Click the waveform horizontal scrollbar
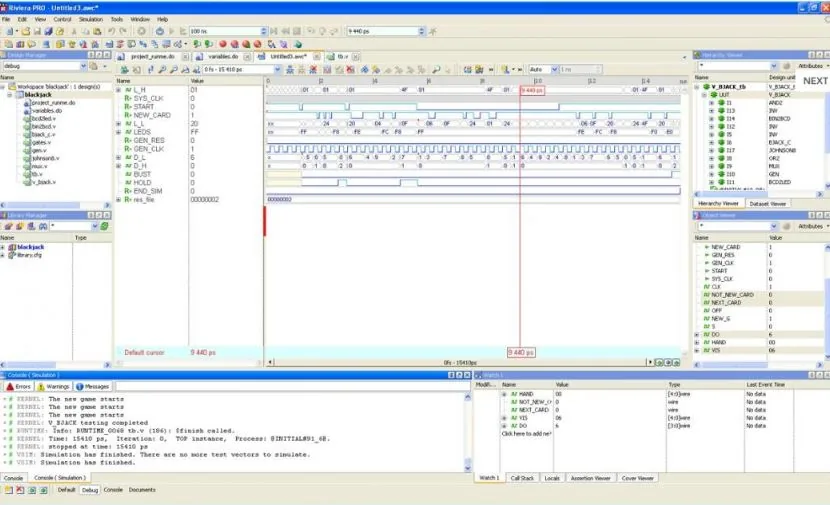The height and width of the screenshot is (505, 830). point(460,363)
